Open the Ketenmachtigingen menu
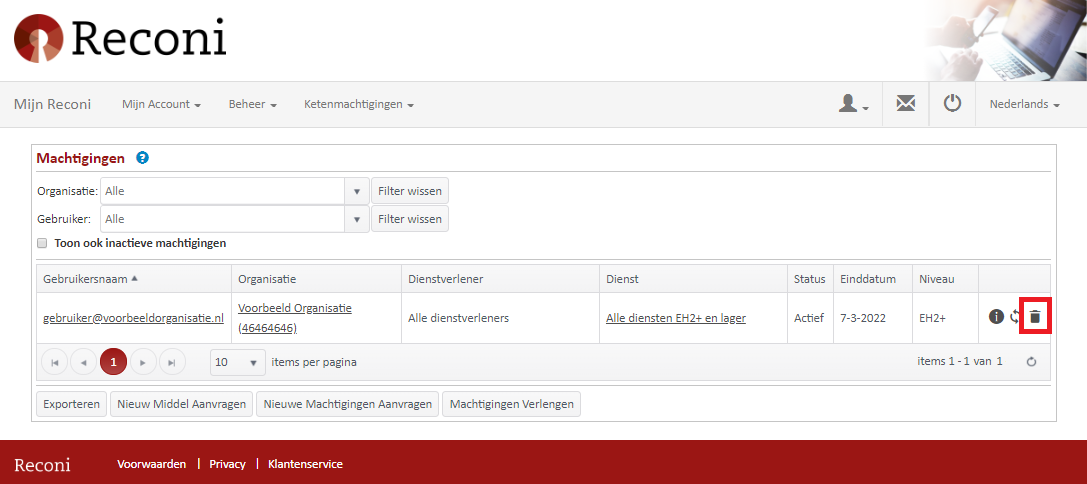 (x=358, y=104)
